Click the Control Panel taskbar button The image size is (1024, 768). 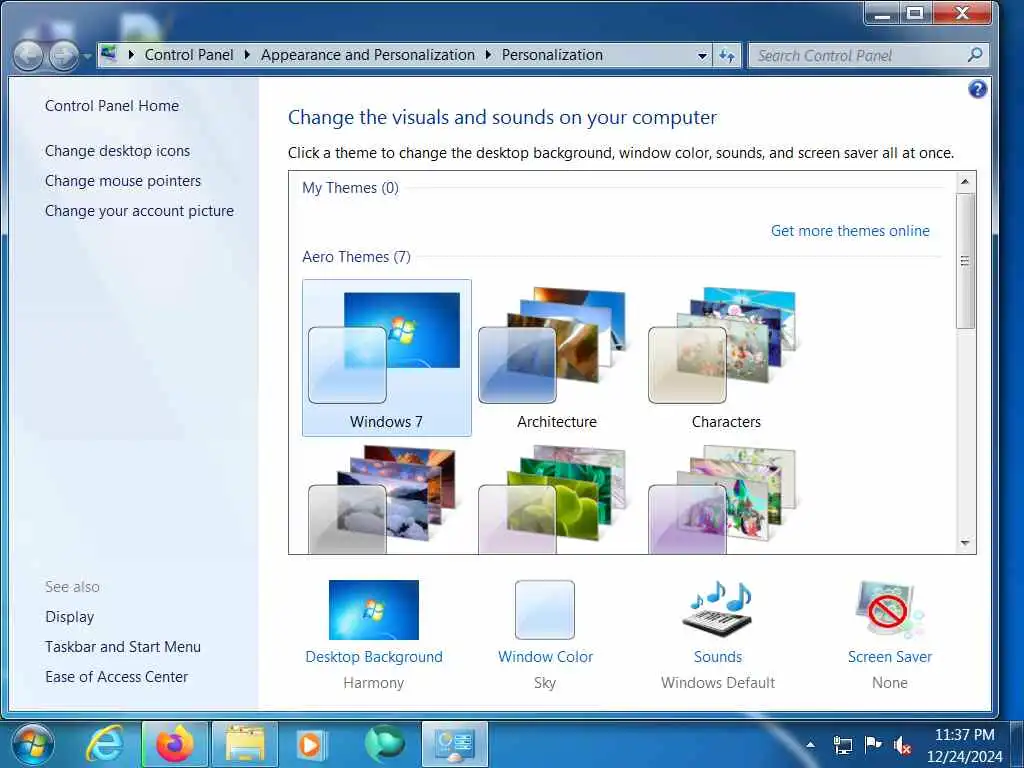pyautogui.click(x=455, y=744)
